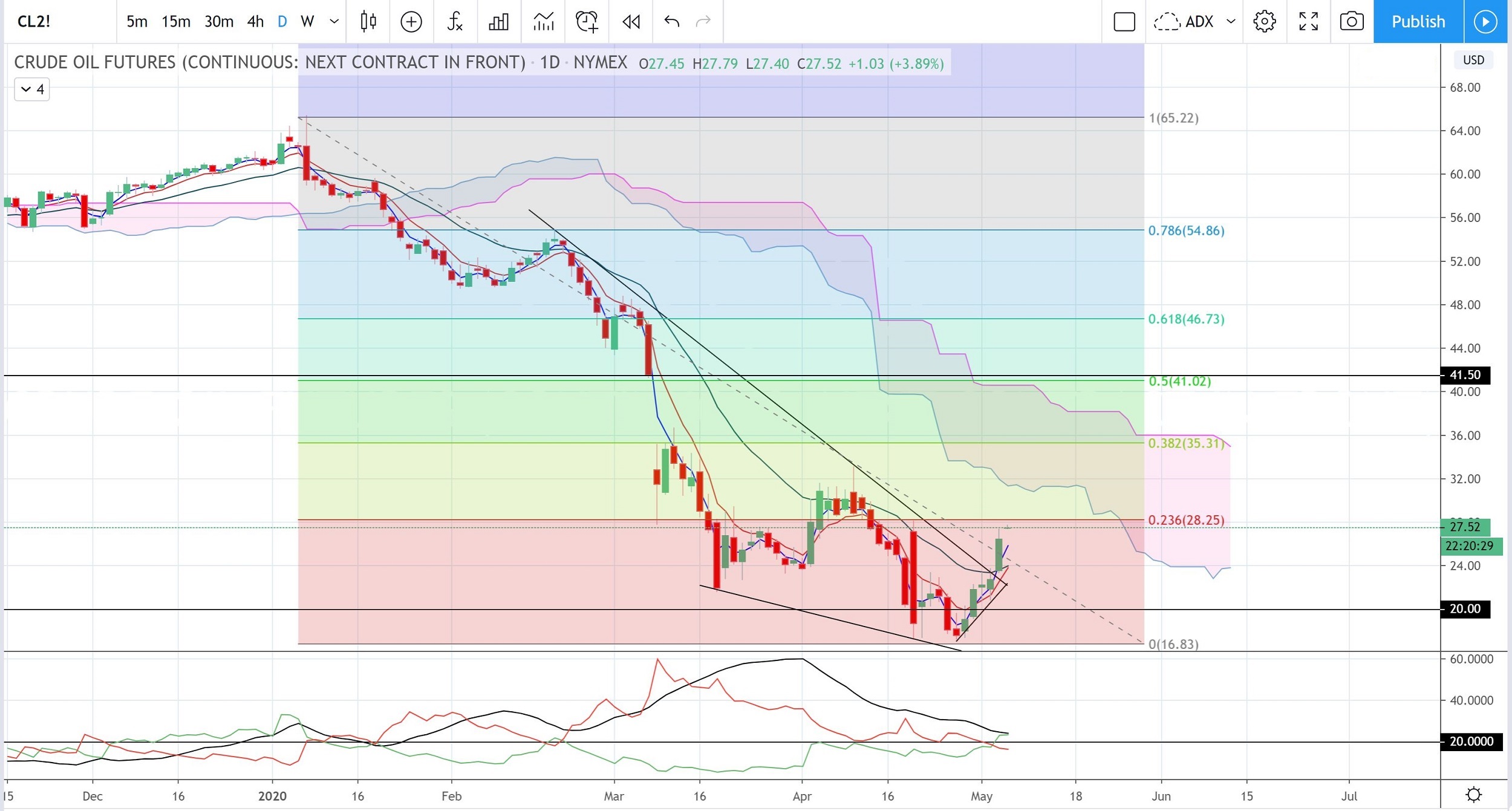The width and height of the screenshot is (1512, 811).
Task: Click the Fibonacci 0.382(35.31) level label
Action: [x=1186, y=443]
